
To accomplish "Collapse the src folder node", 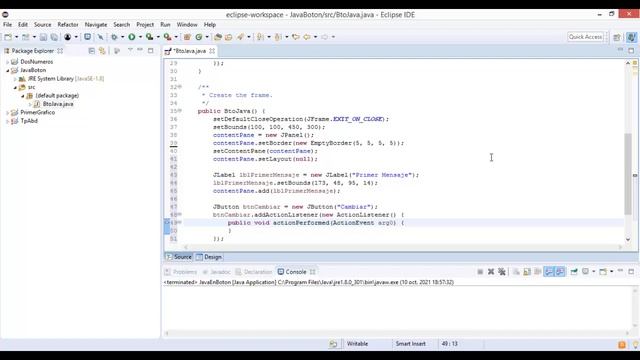I will [x=15, y=87].
